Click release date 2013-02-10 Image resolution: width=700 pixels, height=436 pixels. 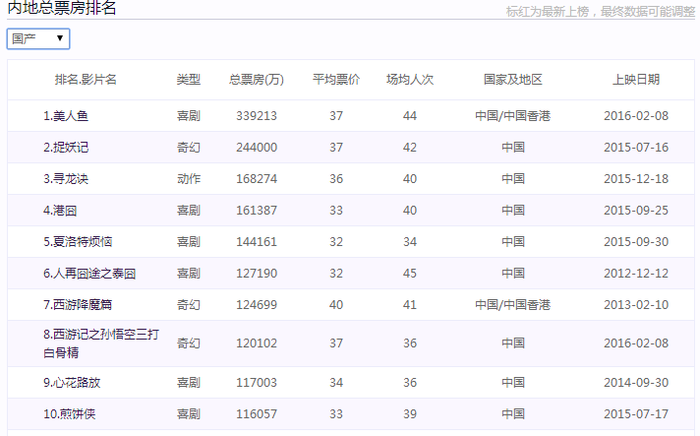click(636, 305)
